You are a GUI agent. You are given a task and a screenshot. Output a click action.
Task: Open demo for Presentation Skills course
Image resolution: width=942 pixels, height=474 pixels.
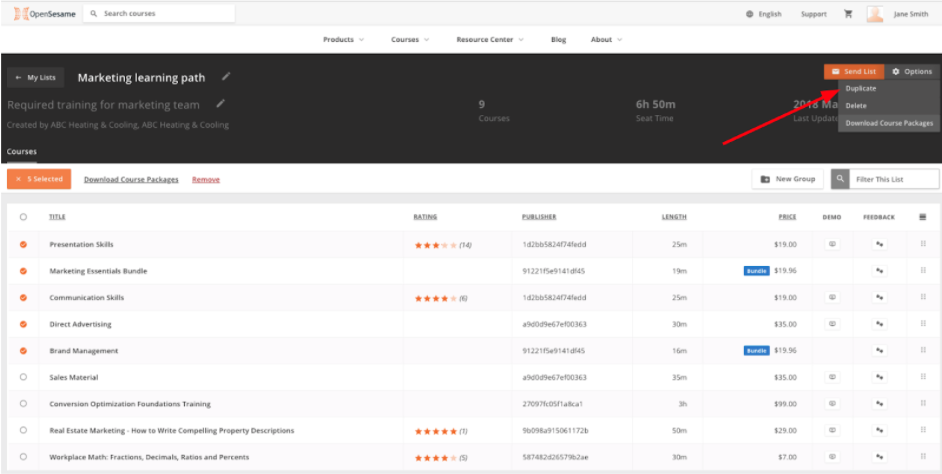[x=831, y=244]
